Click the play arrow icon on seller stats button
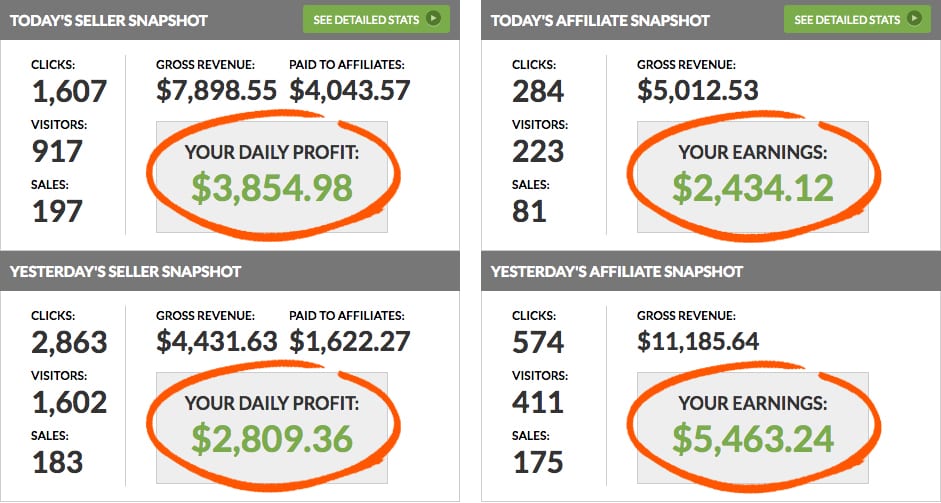The image size is (941, 503). click(x=434, y=19)
